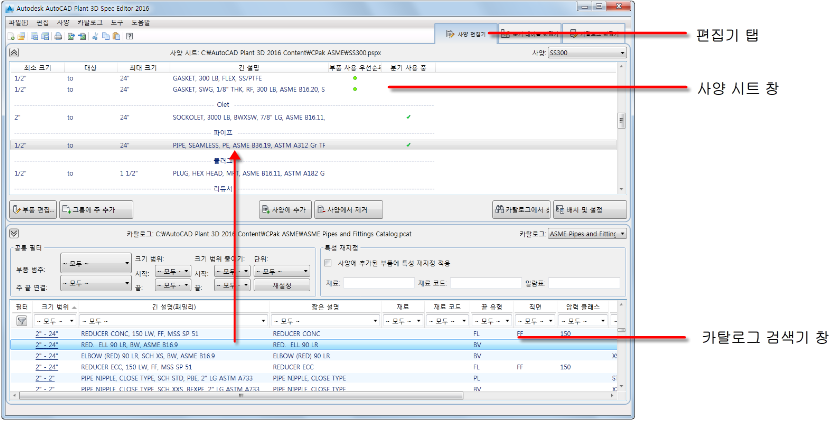The height and width of the screenshot is (421, 832).
Task: Click the priority green dot on GASKET FLEX row
Action: 355,78
